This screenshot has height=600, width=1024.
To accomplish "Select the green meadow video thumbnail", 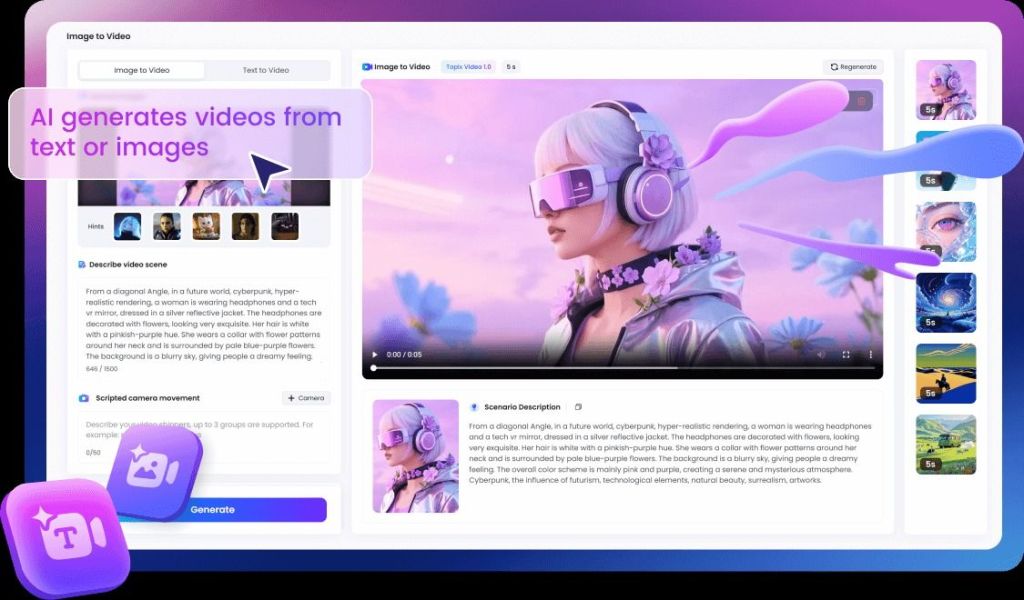I will tap(945, 444).
